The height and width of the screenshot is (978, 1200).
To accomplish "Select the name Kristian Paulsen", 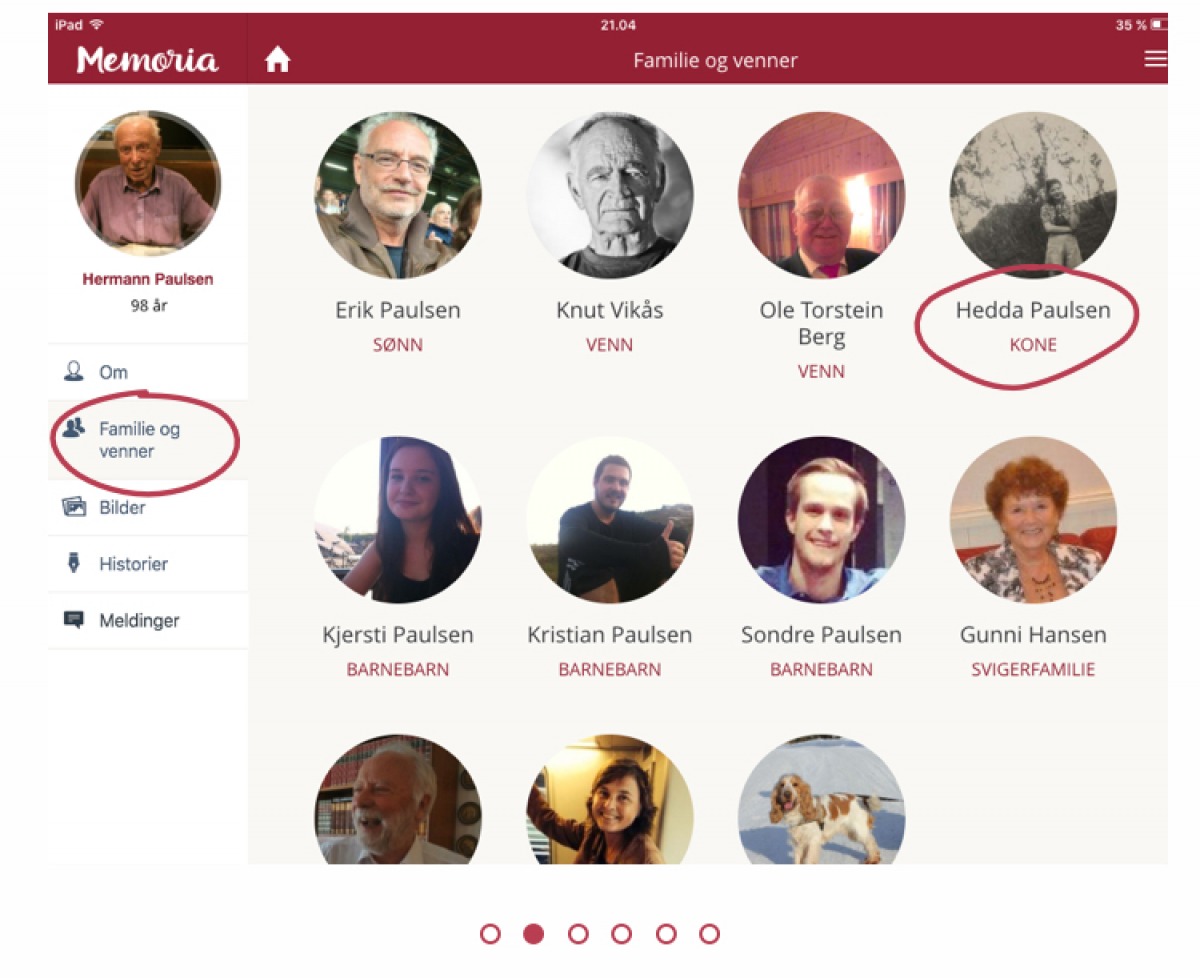I will (x=610, y=635).
